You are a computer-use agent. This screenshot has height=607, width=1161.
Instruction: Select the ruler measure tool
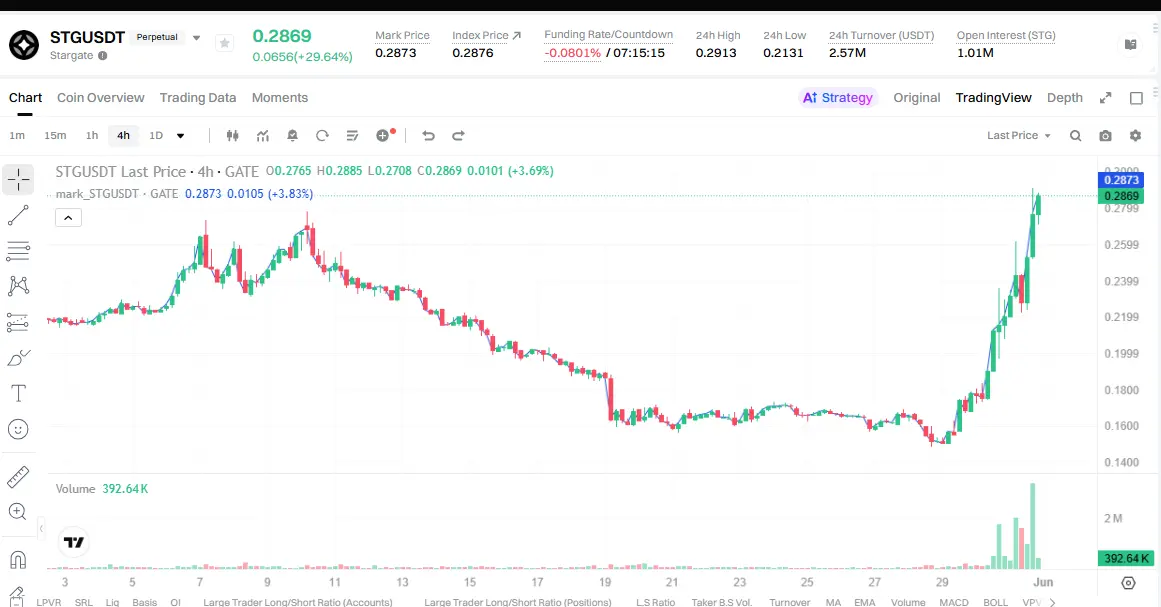pyautogui.click(x=18, y=477)
